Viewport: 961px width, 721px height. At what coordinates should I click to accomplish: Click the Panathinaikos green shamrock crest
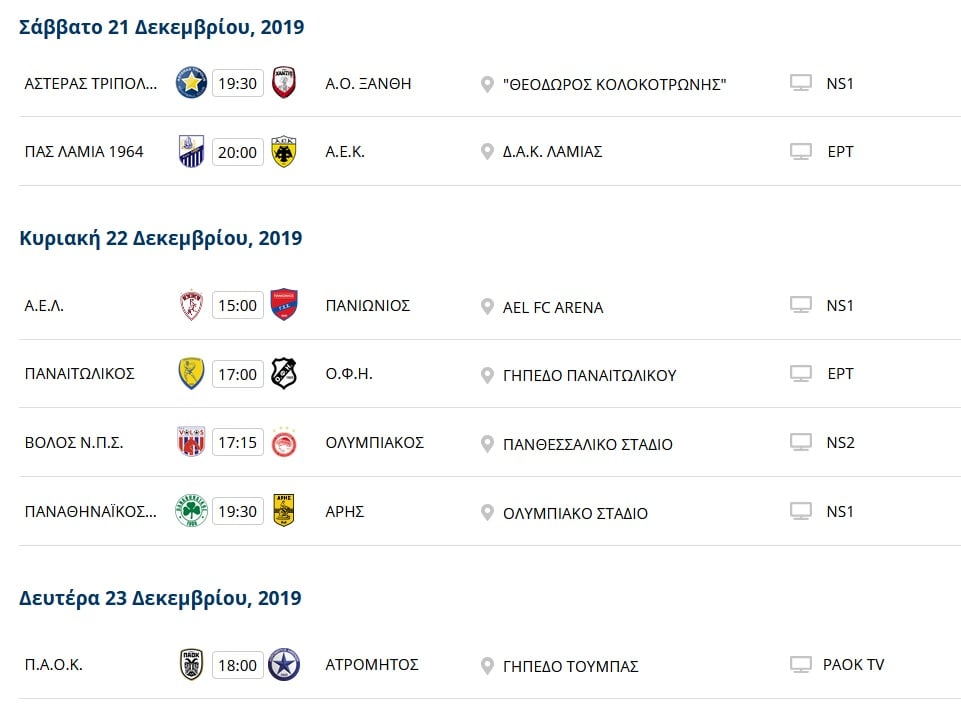pos(191,511)
